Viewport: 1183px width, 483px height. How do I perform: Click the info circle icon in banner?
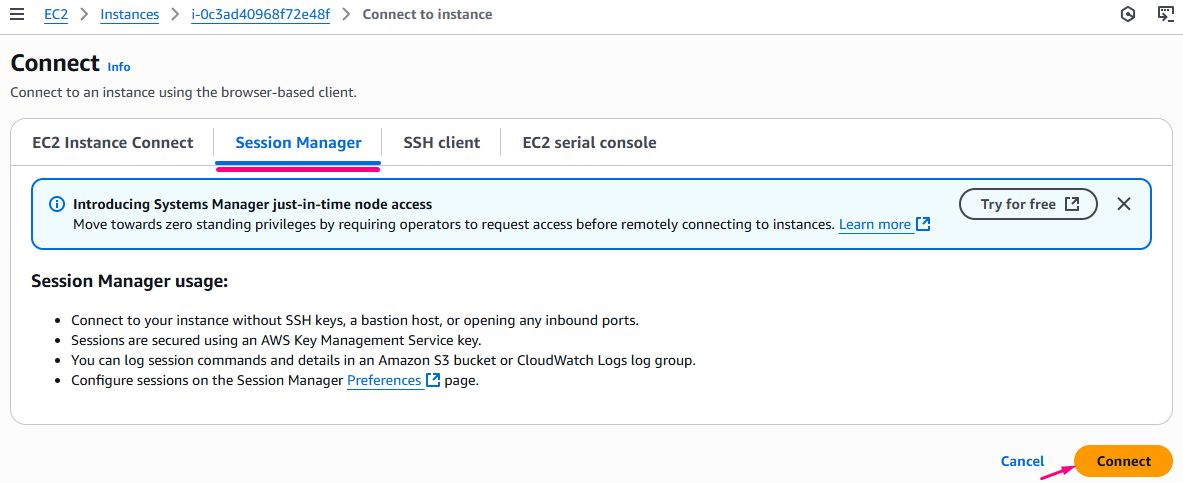[x=57, y=204]
